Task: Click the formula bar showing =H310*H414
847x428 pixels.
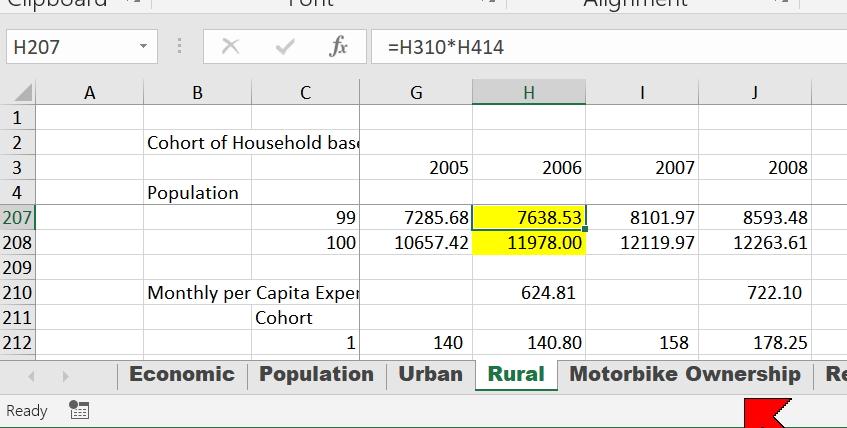Action: 609,46
